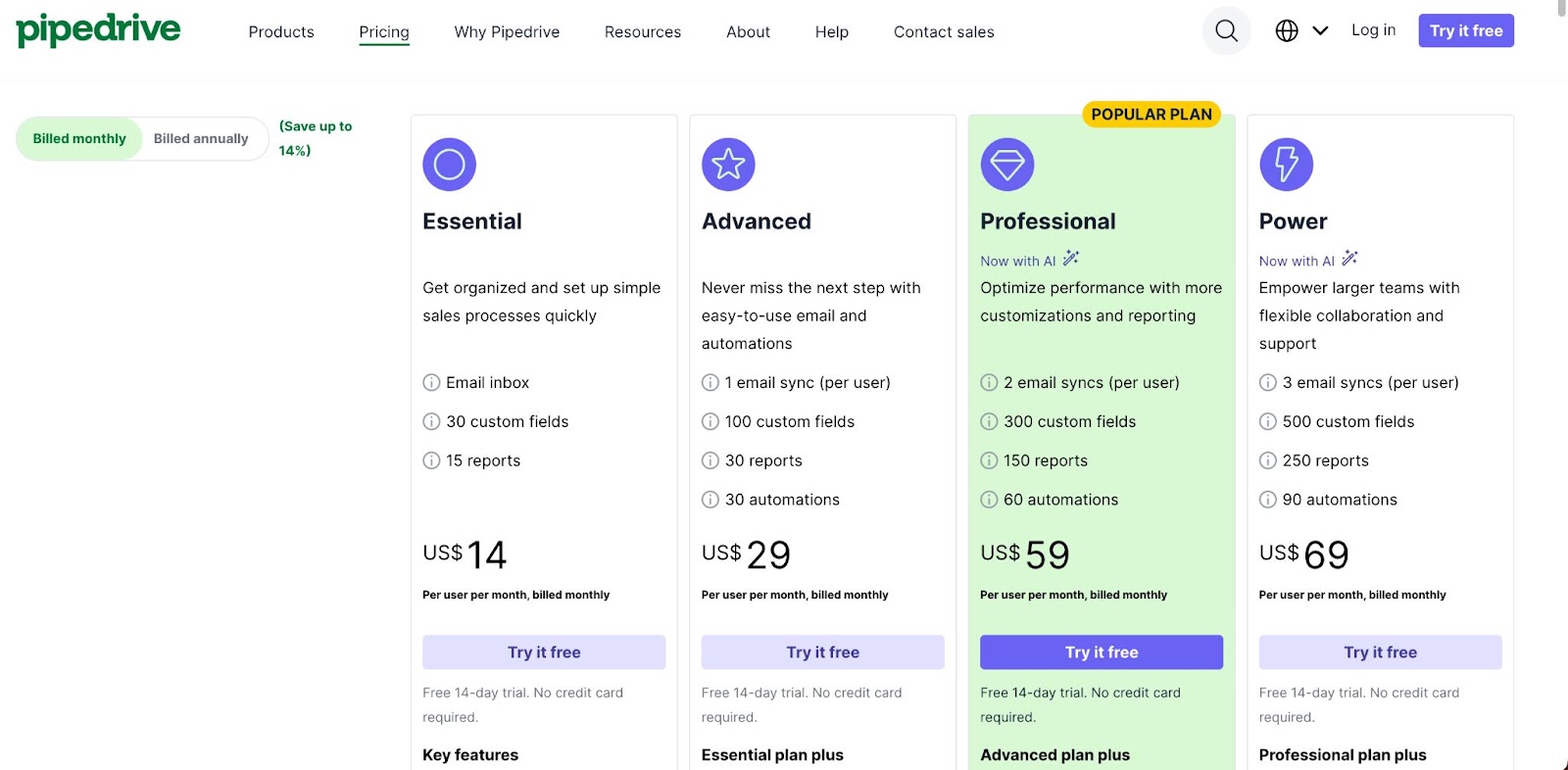Click the page vertical scrollbar
The image size is (1568, 770).
tap(1562, 10)
